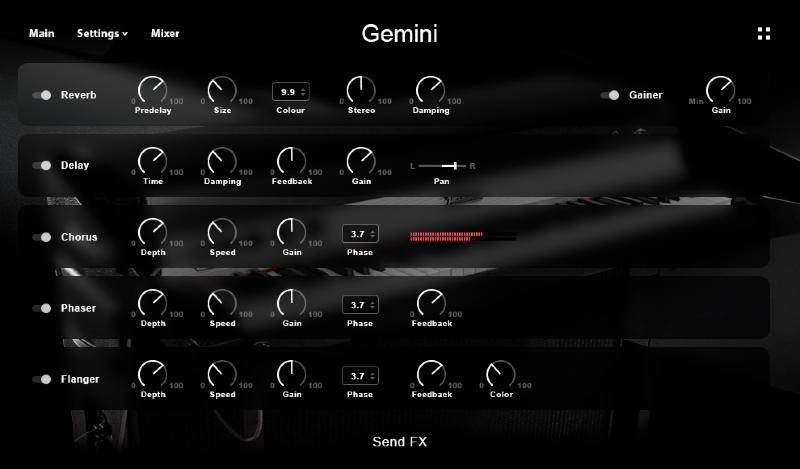Click the Phaser Gain knob
Image resolution: width=800 pixels, height=469 pixels.
click(291, 303)
